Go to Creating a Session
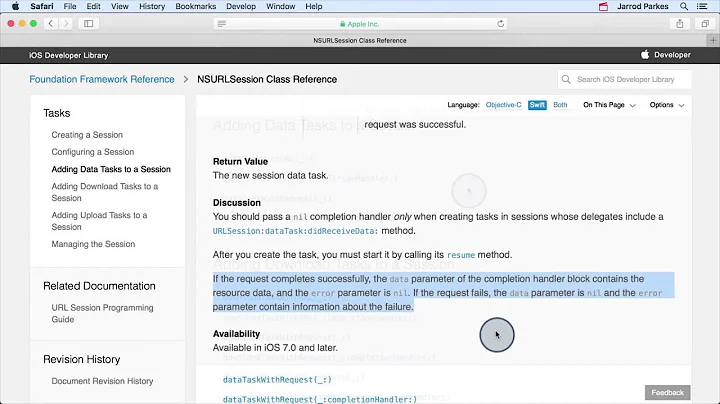The width and height of the screenshot is (720, 404). point(87,135)
